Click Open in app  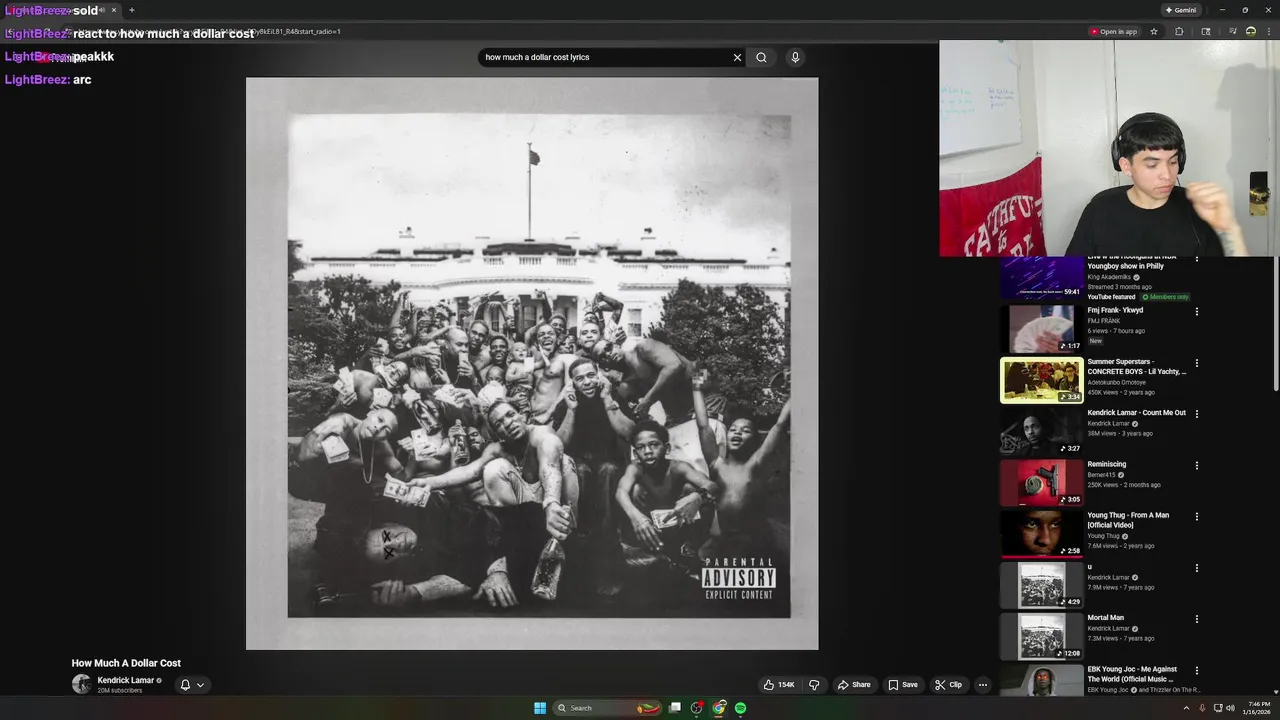tap(1114, 31)
